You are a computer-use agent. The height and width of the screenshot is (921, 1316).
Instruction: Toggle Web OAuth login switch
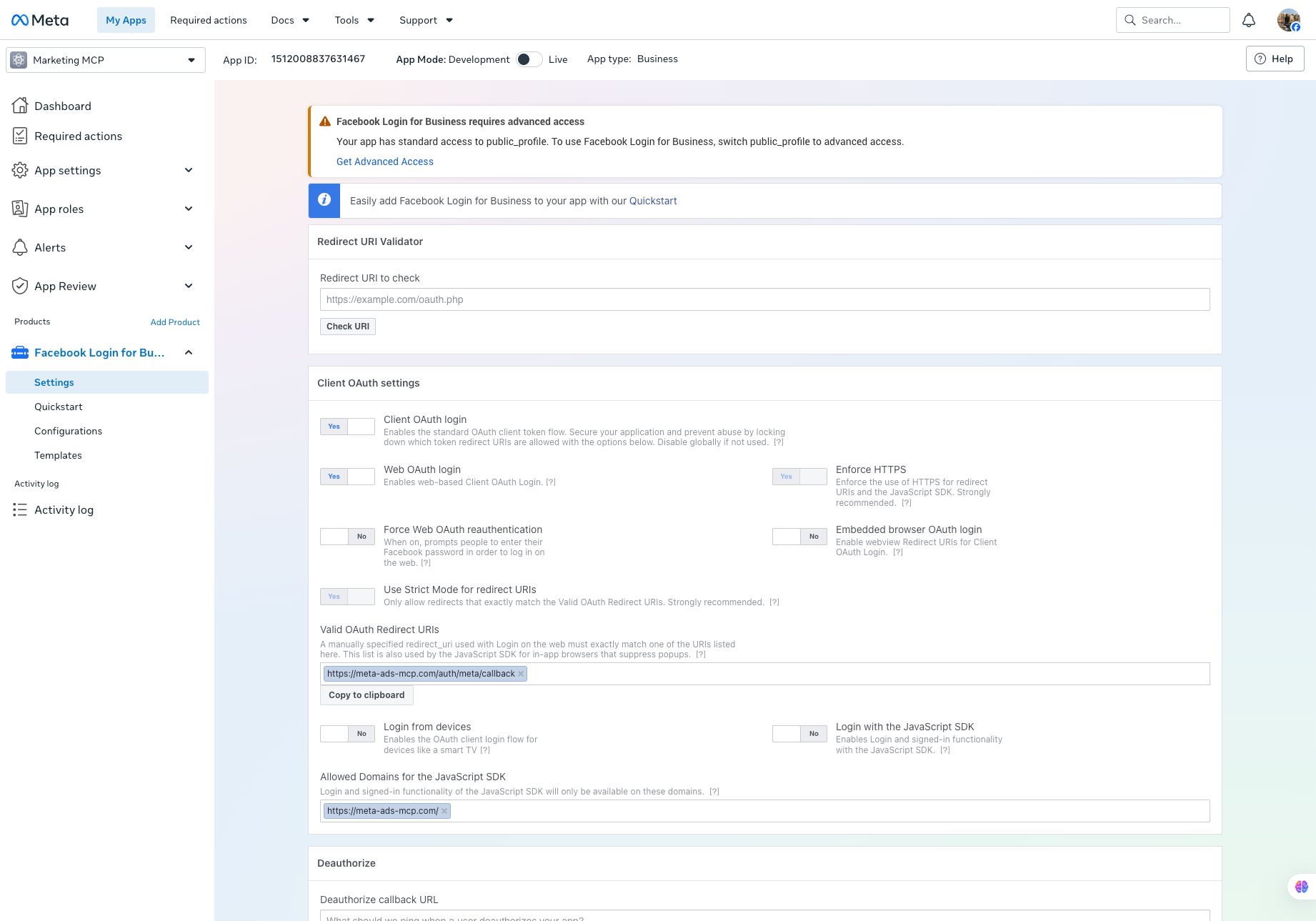pos(347,477)
